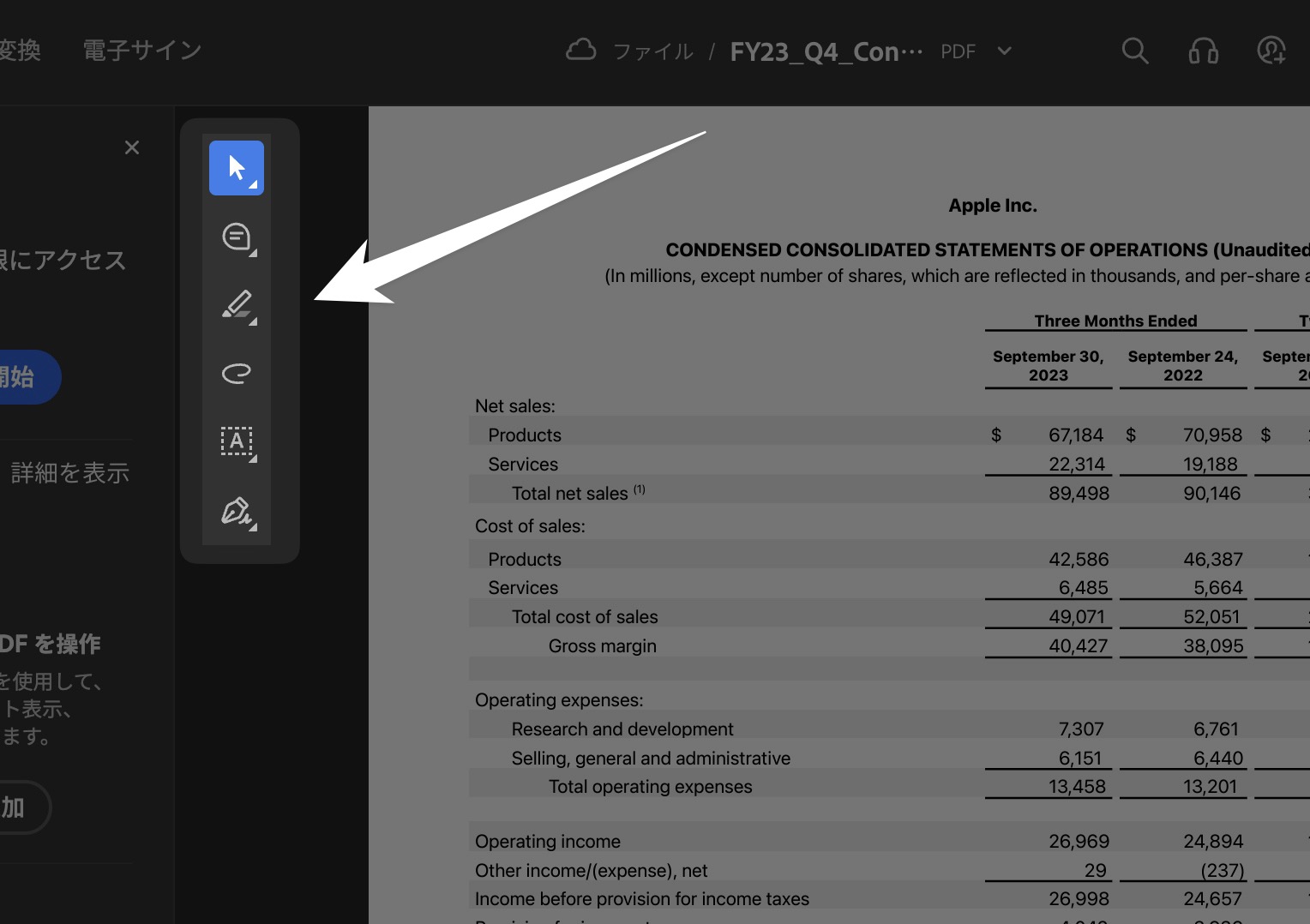
Task: Click the value (237)
Action: pyautogui.click(x=1223, y=871)
